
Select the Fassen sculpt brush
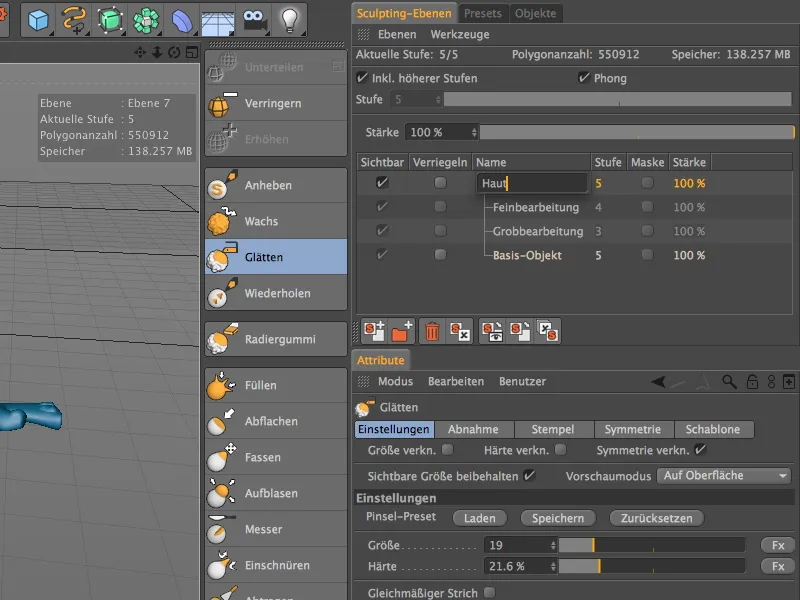(276, 457)
